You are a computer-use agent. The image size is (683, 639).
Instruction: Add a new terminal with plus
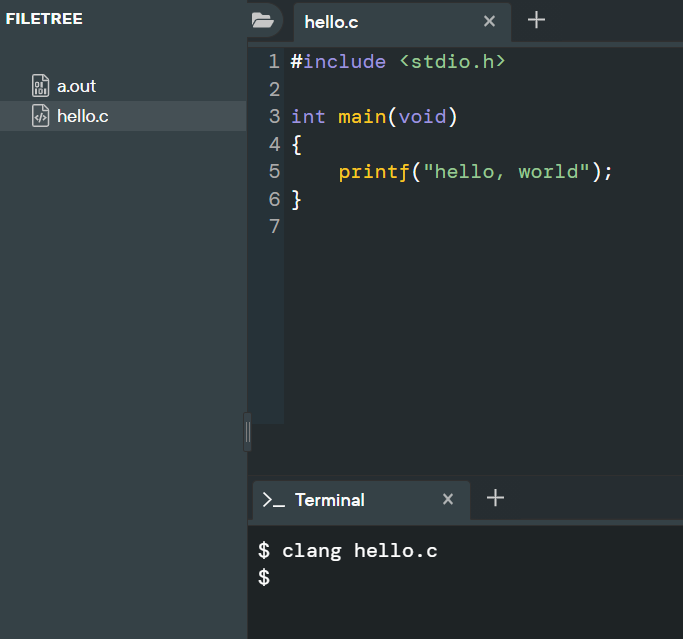495,498
